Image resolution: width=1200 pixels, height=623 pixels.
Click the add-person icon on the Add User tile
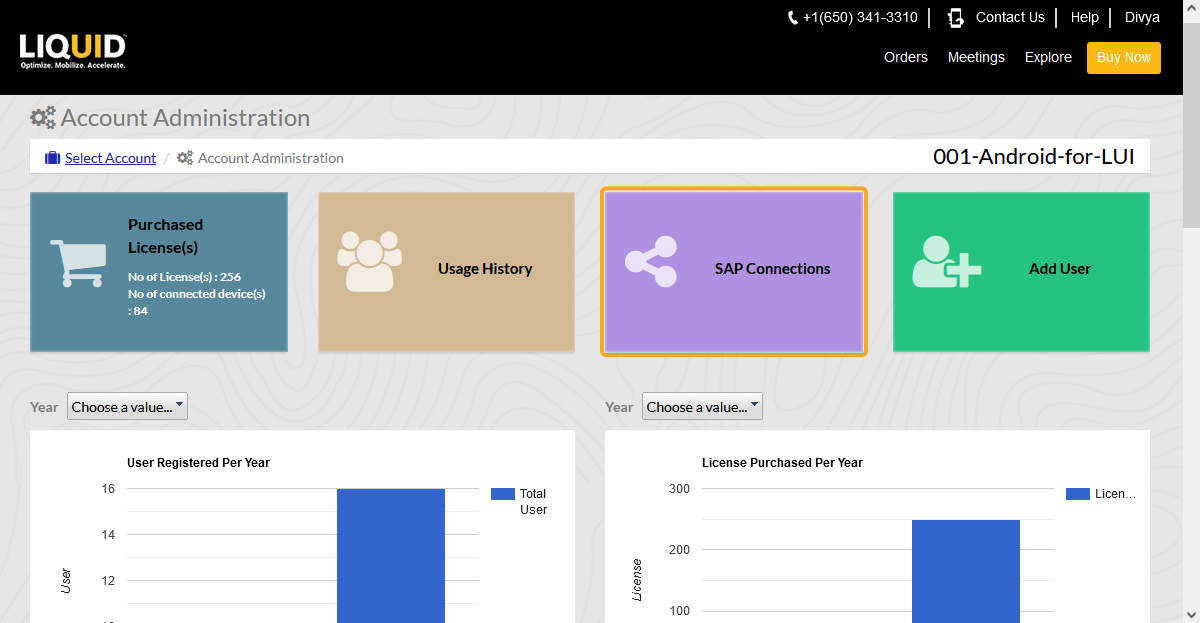coord(946,262)
